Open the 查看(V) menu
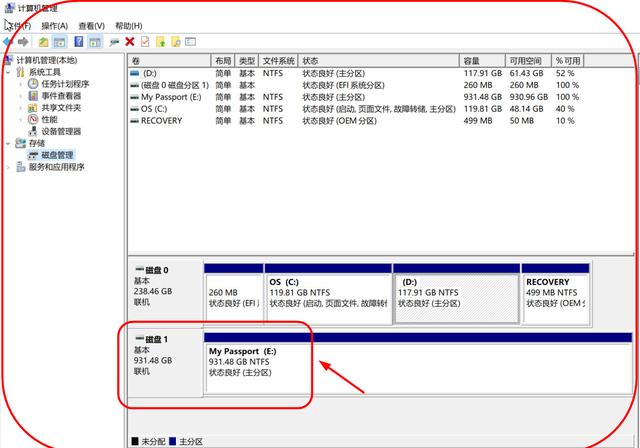Image resolution: width=640 pixels, height=448 pixels. click(x=91, y=26)
